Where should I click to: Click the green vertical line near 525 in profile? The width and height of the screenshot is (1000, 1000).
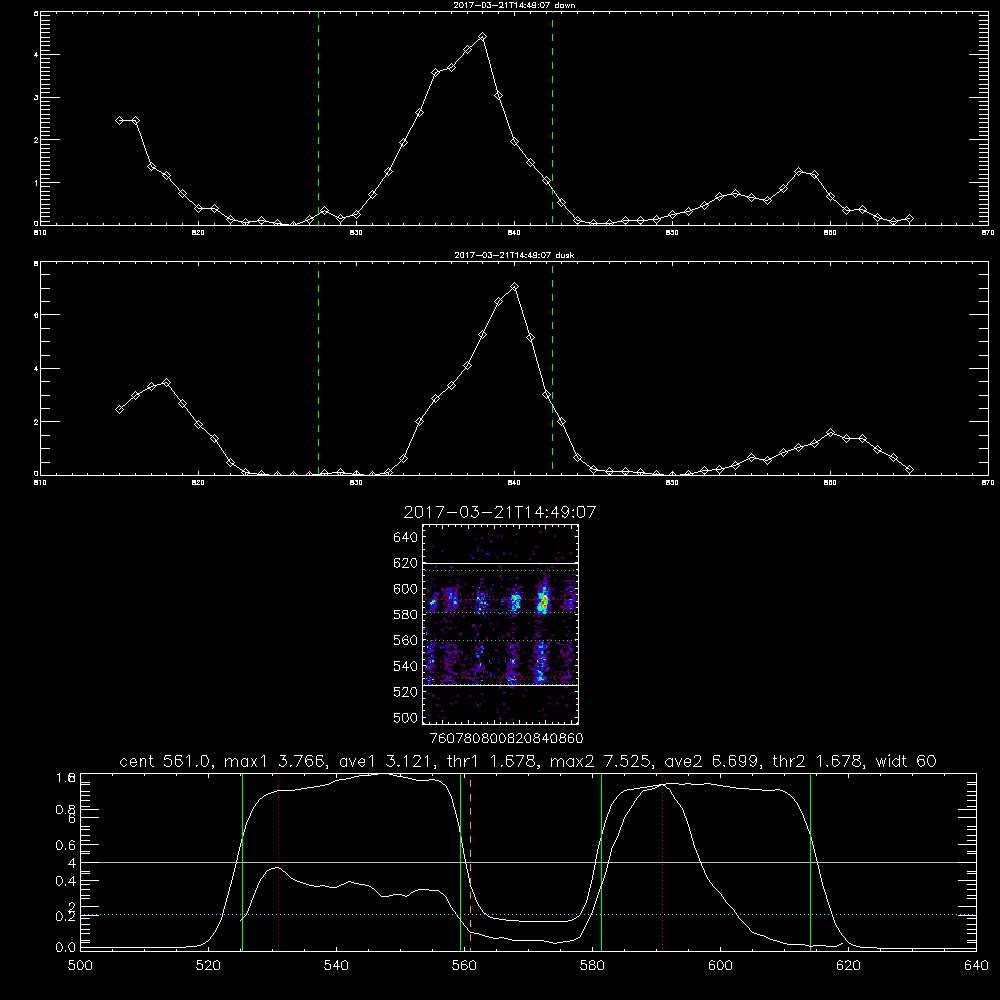[x=242, y=862]
